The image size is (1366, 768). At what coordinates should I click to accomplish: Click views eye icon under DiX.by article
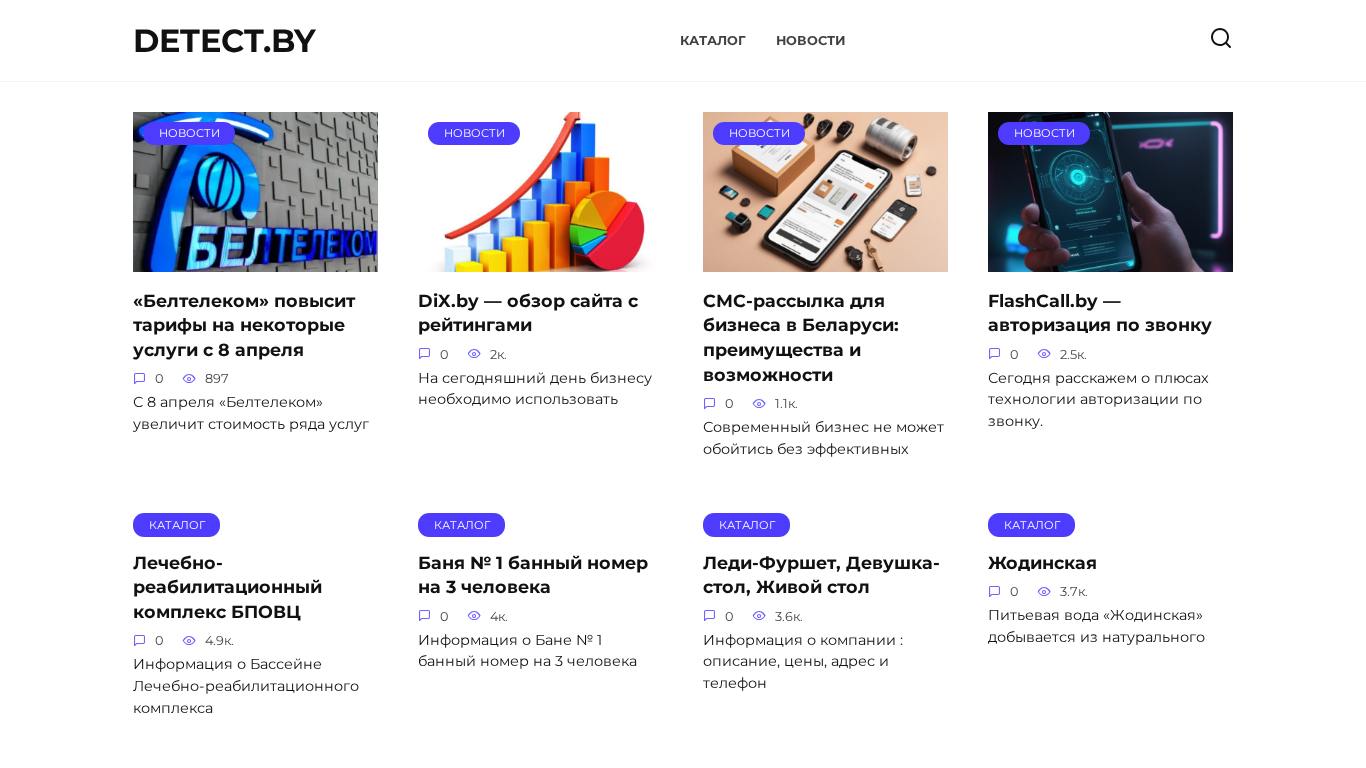474,354
